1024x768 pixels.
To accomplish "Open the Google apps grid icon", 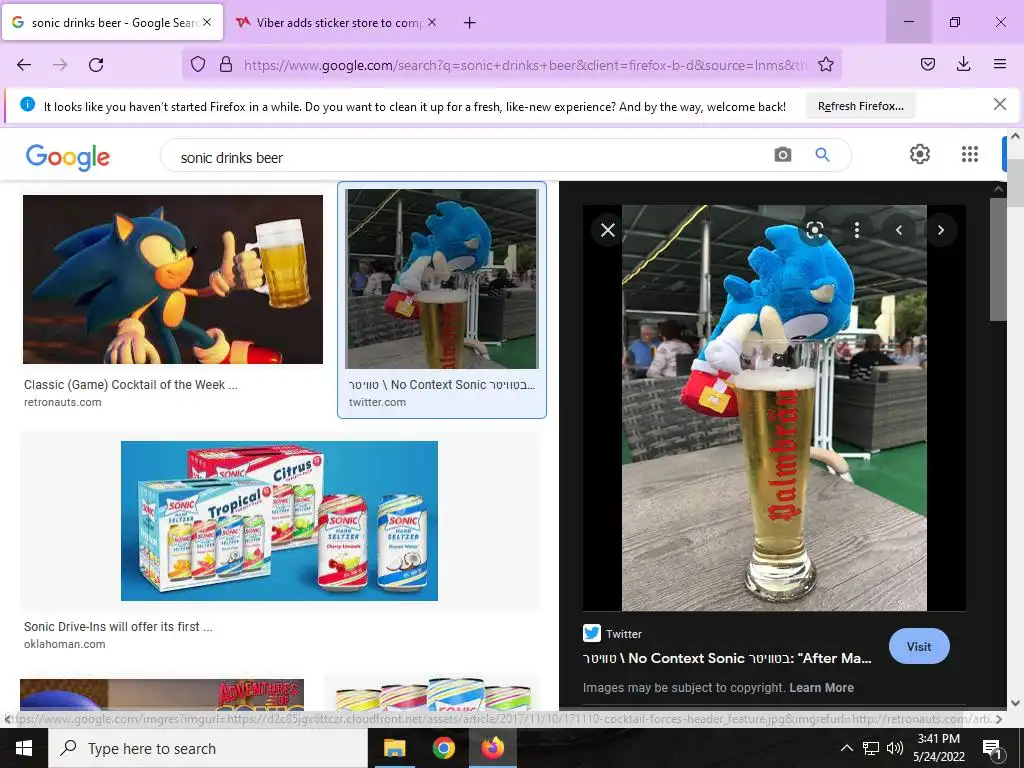I will pos(970,154).
